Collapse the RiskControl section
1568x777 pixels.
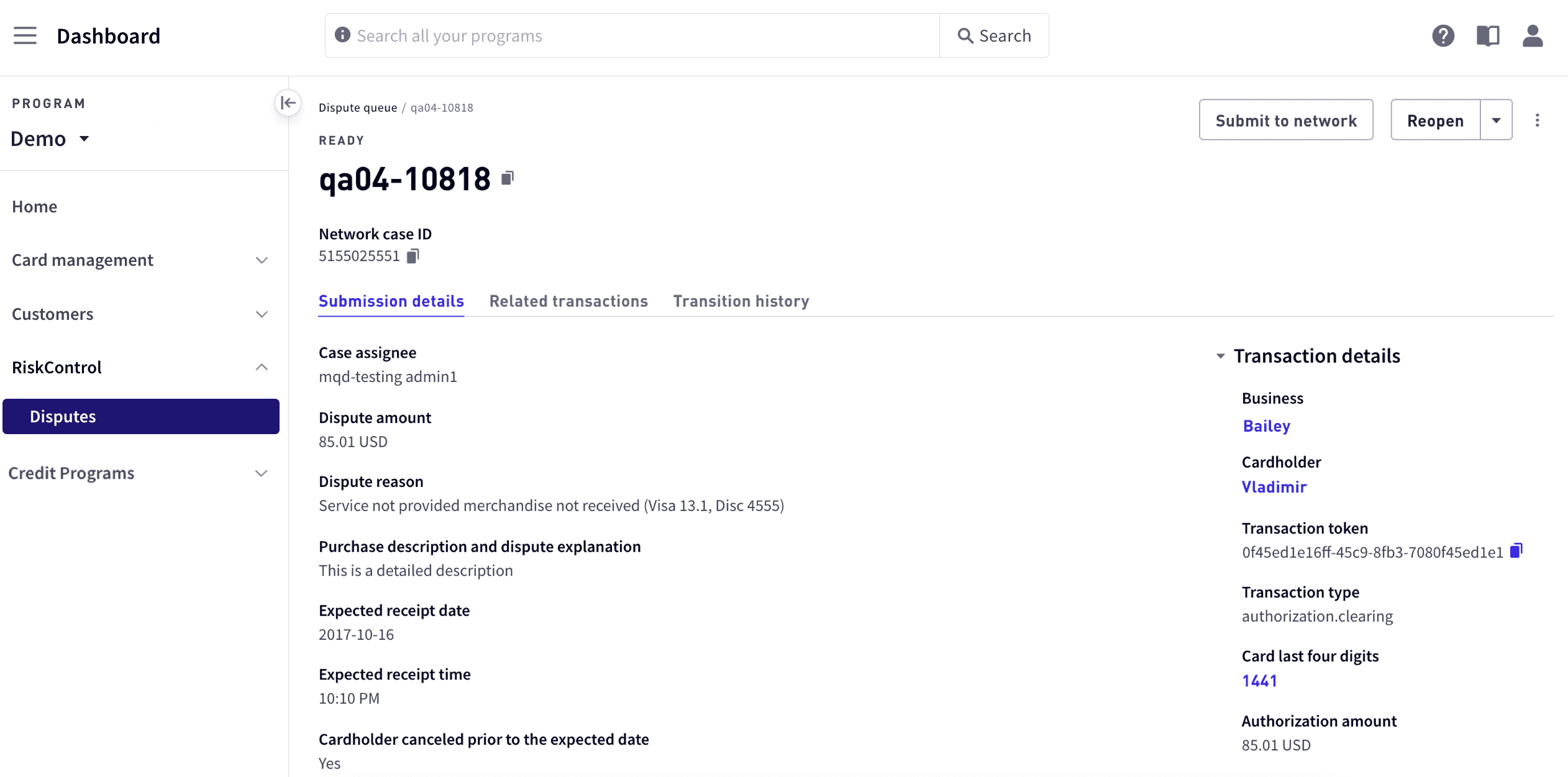click(x=140, y=367)
